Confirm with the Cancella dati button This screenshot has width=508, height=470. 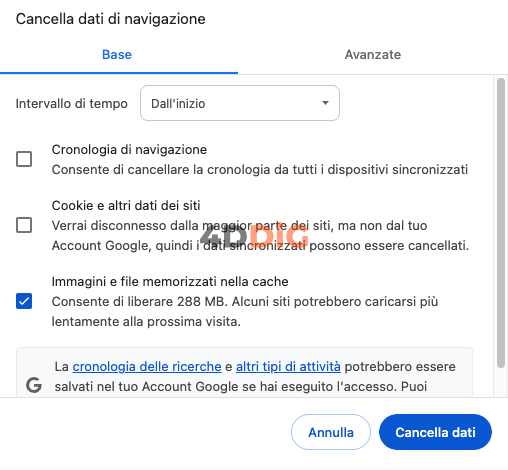[x=435, y=432]
